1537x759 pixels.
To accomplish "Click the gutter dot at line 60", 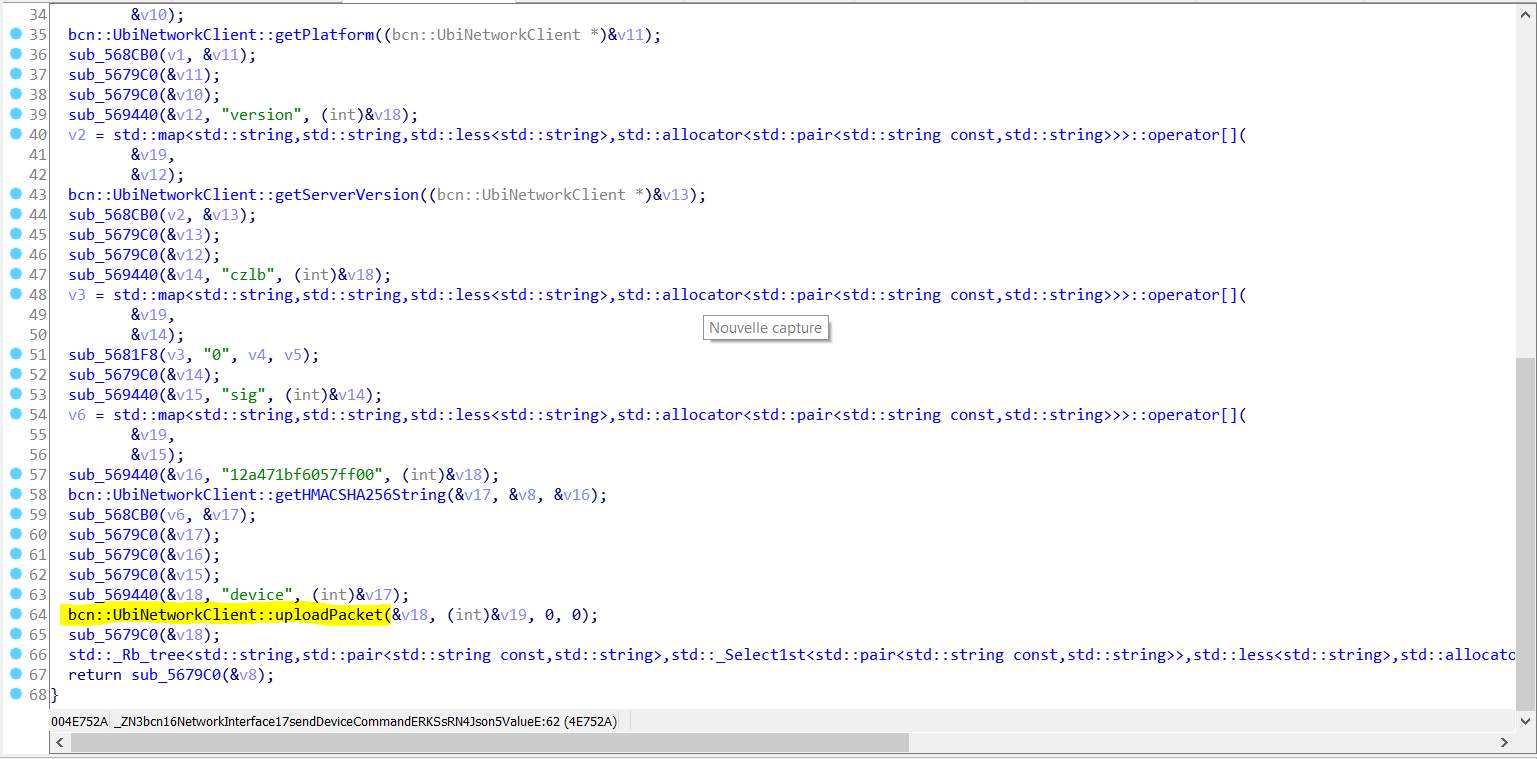I will click(15, 534).
